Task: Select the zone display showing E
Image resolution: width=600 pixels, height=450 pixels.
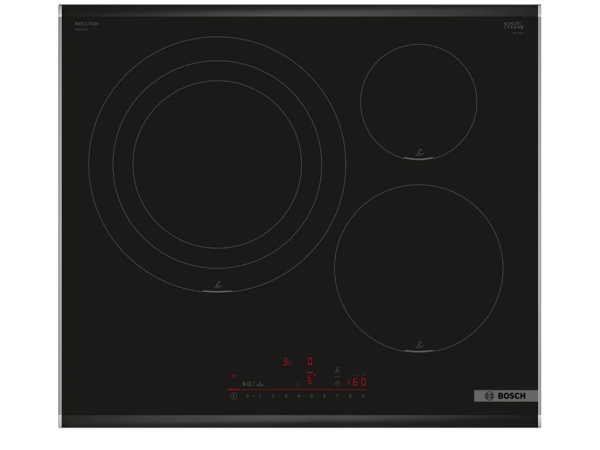Action: [311, 379]
